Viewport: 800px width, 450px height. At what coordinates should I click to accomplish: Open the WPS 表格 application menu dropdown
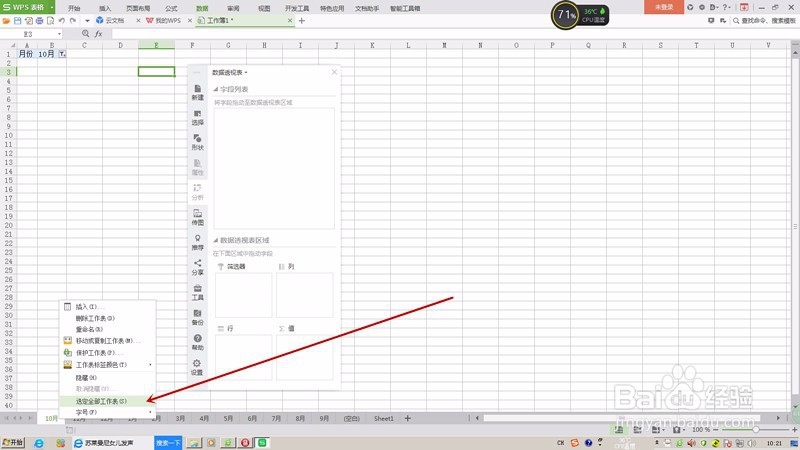coord(52,7)
